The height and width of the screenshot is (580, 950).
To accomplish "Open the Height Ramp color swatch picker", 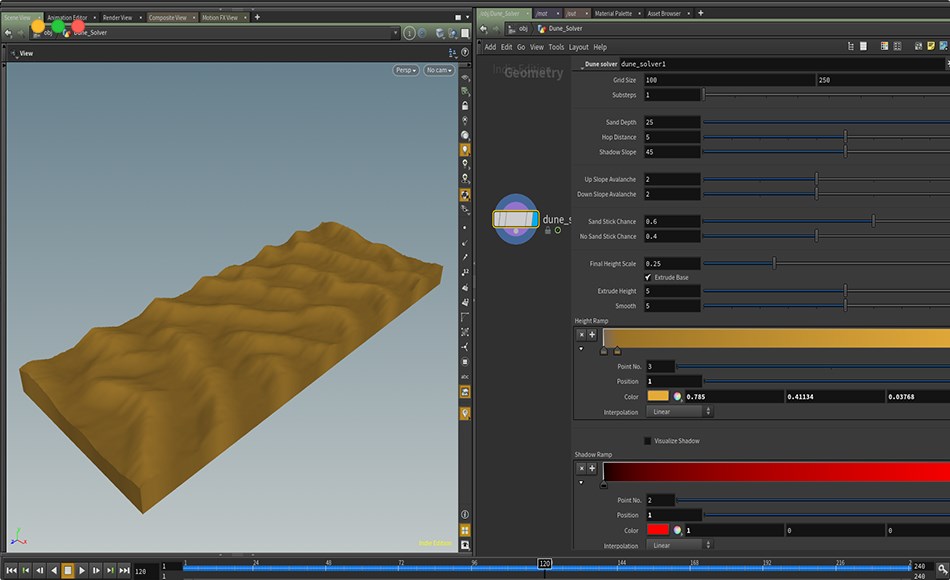I will coord(657,396).
